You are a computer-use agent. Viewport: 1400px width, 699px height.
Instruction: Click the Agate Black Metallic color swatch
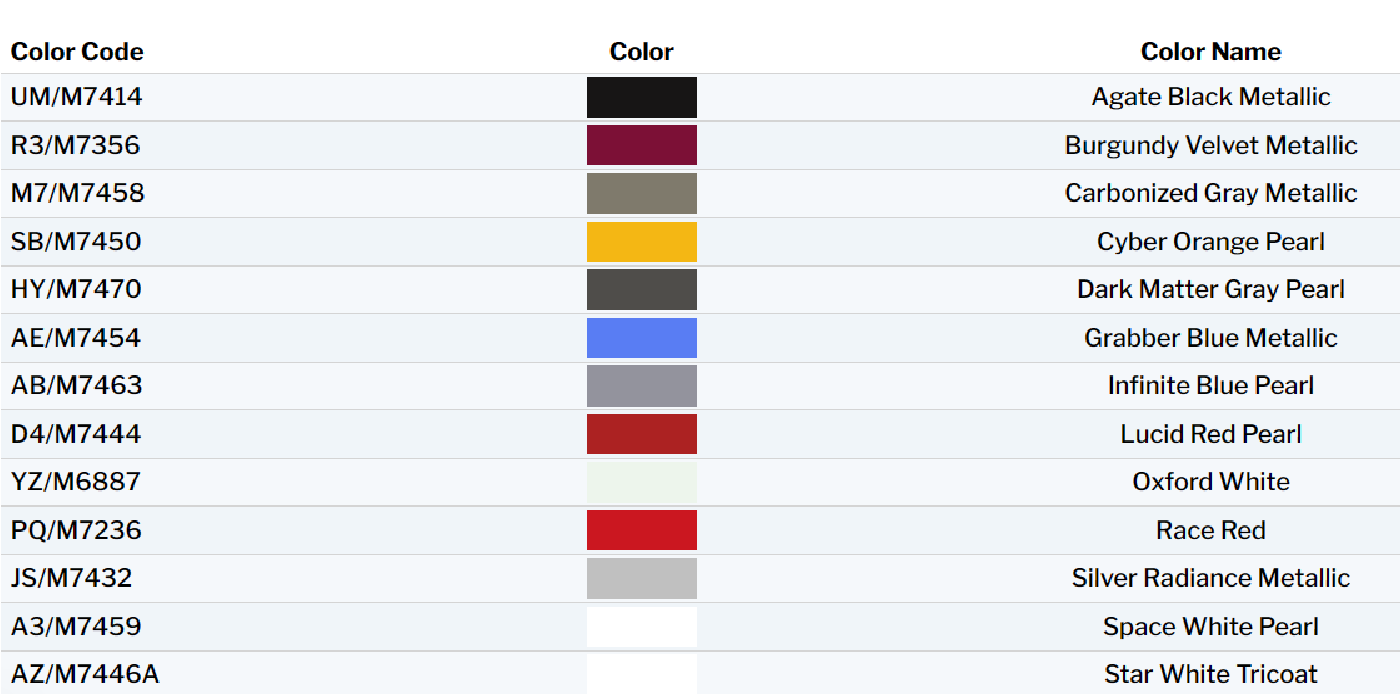tap(641, 98)
